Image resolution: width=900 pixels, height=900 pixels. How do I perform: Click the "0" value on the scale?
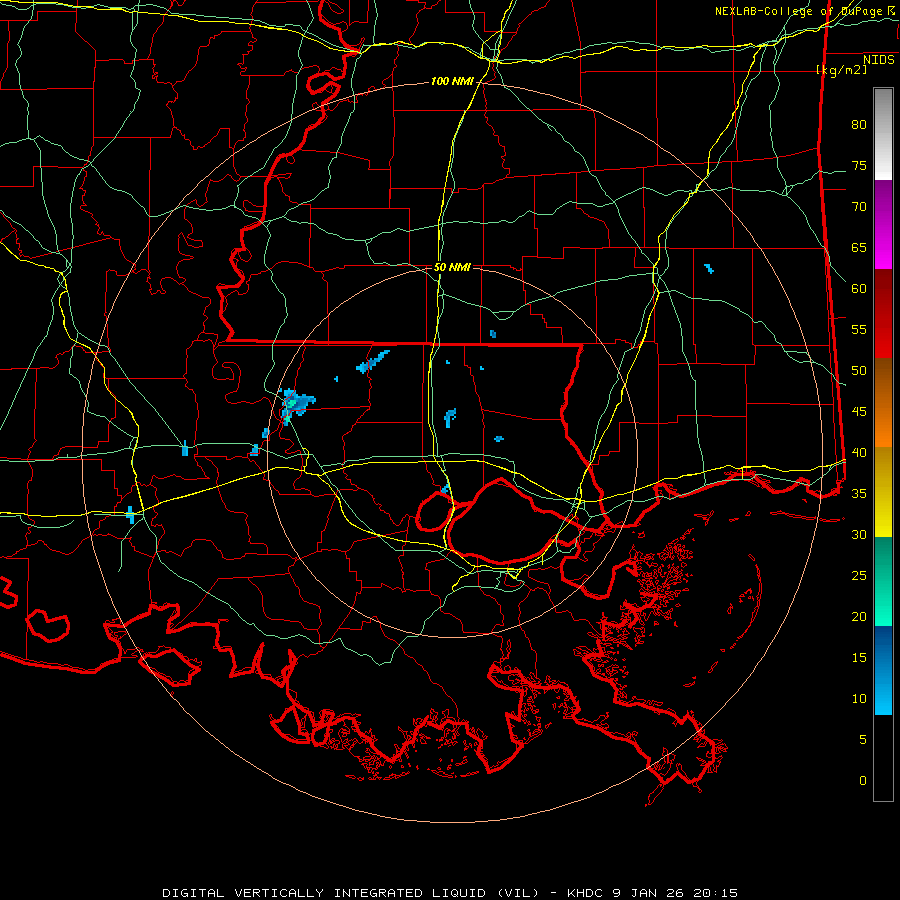click(863, 781)
